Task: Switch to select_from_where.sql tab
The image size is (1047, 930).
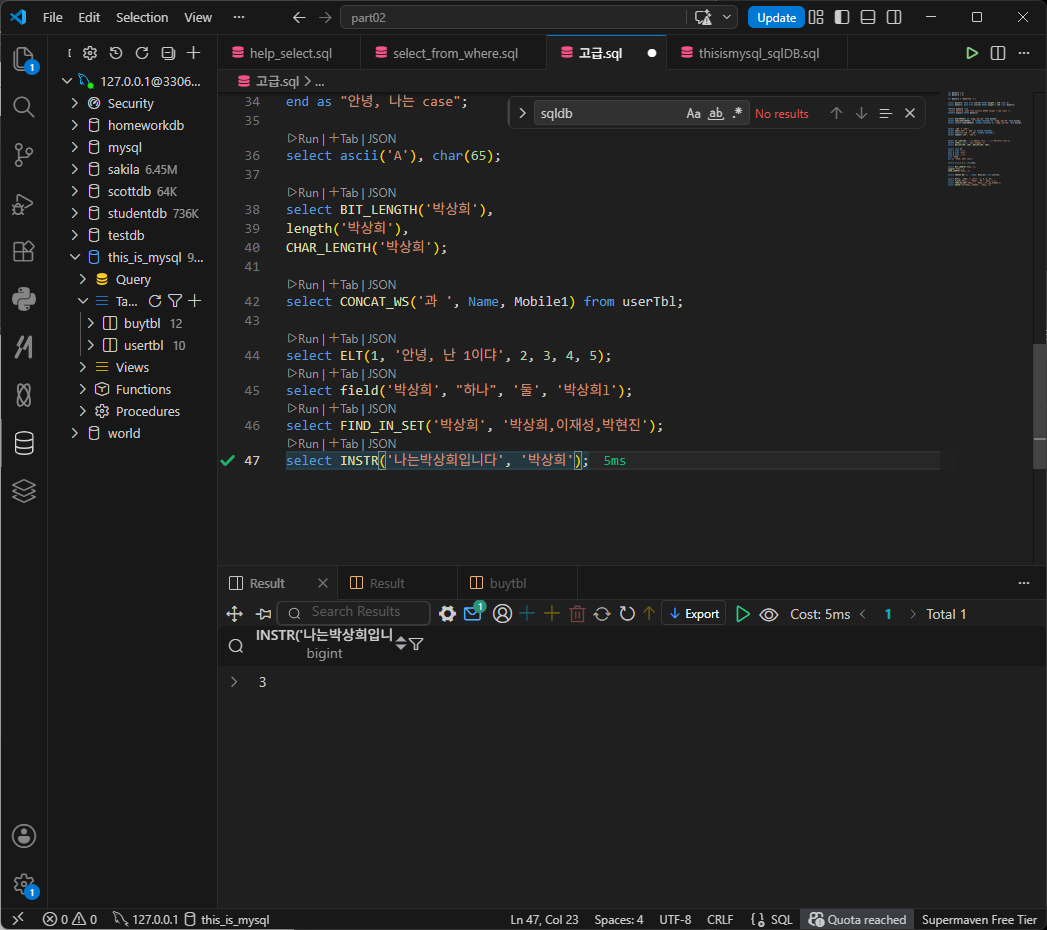Action: click(x=453, y=53)
